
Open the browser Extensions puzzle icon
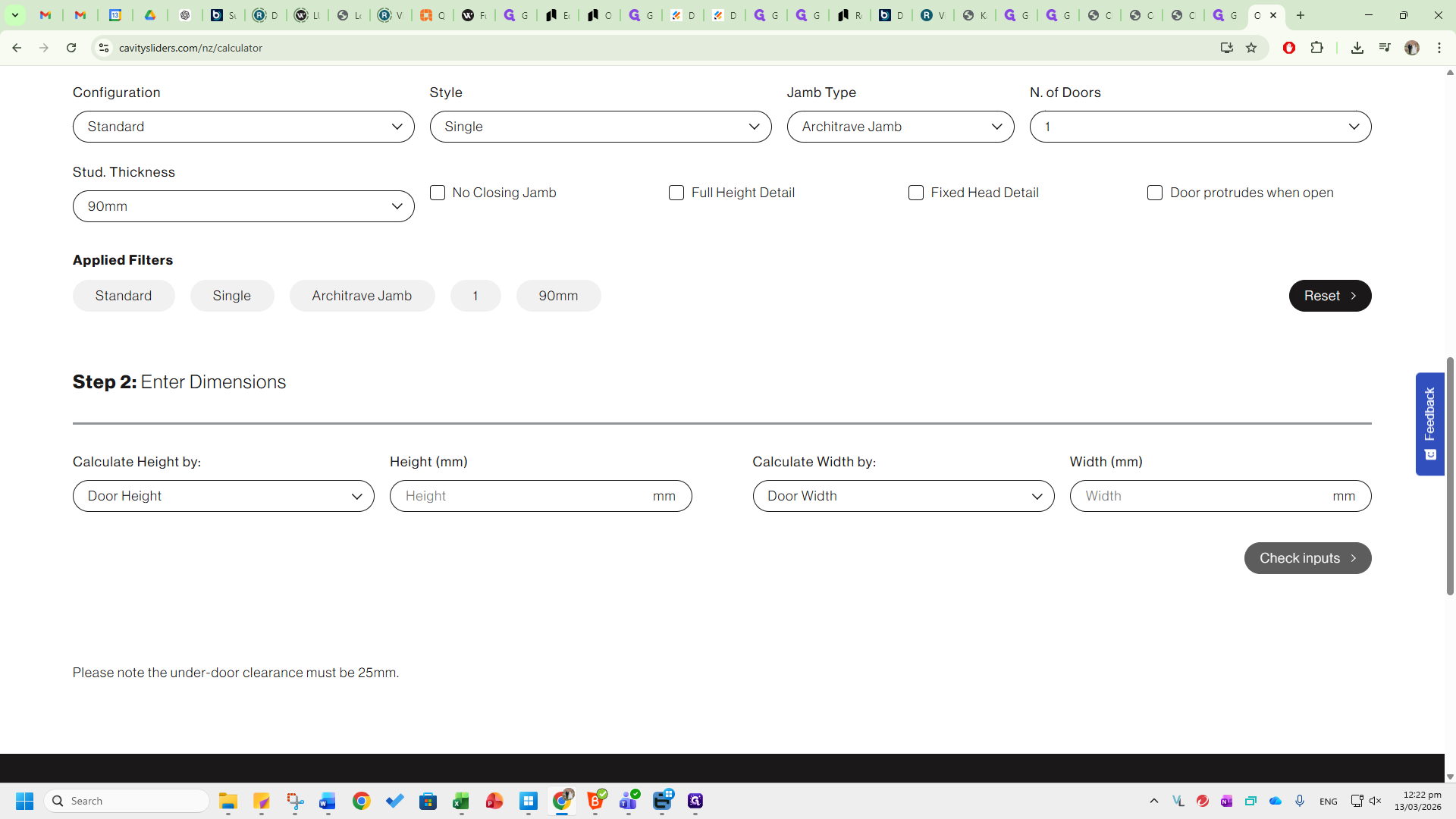point(1317,48)
